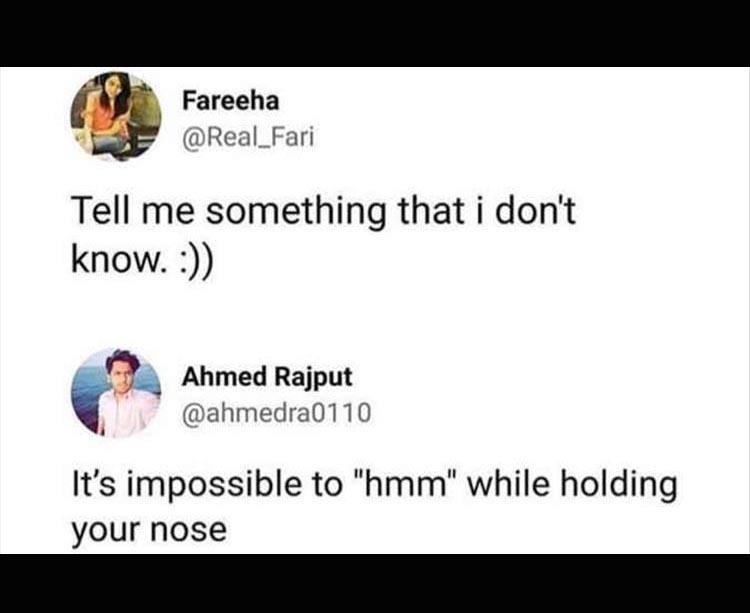This screenshot has height=613, width=750.
Task: Open the Ahmed Rajput display name
Action: pos(266,377)
